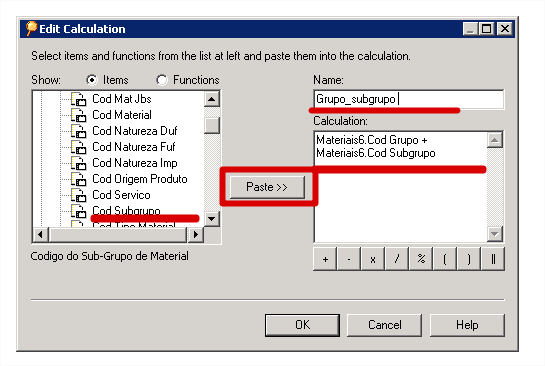
Task: Select Cod Servico item
Action: click(x=121, y=195)
